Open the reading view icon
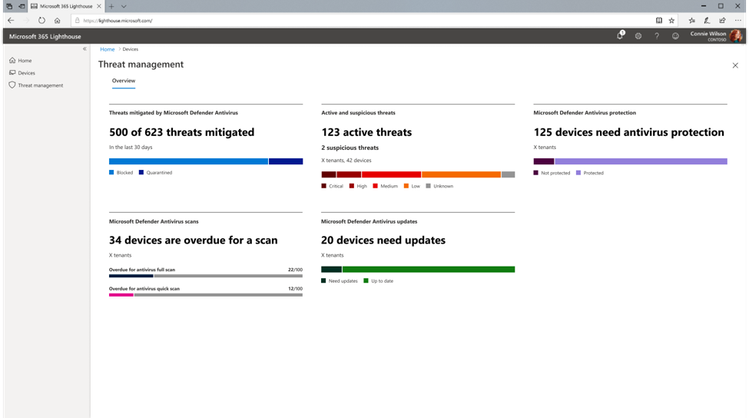749x418 pixels. pos(659,21)
